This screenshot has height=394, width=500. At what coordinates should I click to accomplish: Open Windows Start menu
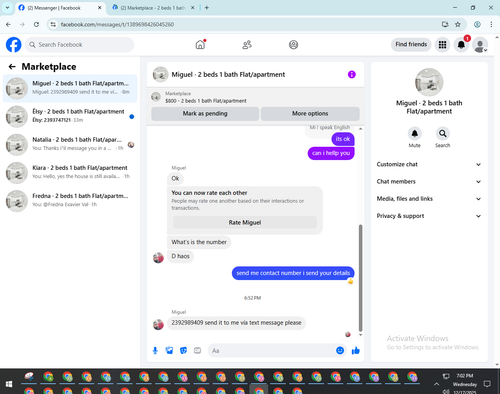point(9,384)
